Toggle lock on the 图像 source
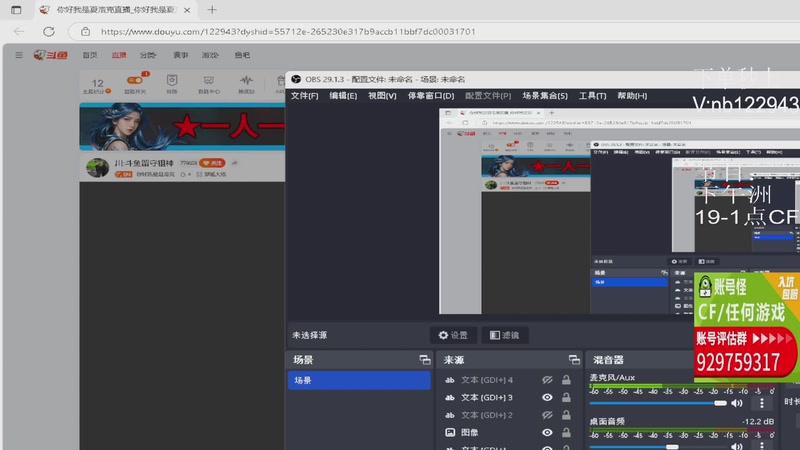Screen dimensions: 800x450 coord(566,433)
